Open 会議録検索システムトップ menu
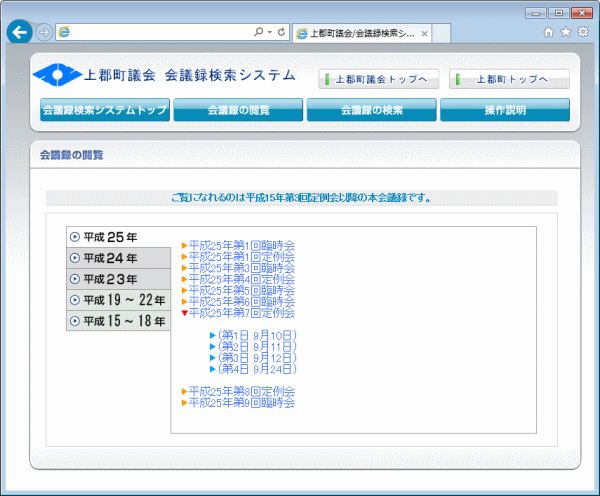The image size is (600, 496). pos(105,110)
